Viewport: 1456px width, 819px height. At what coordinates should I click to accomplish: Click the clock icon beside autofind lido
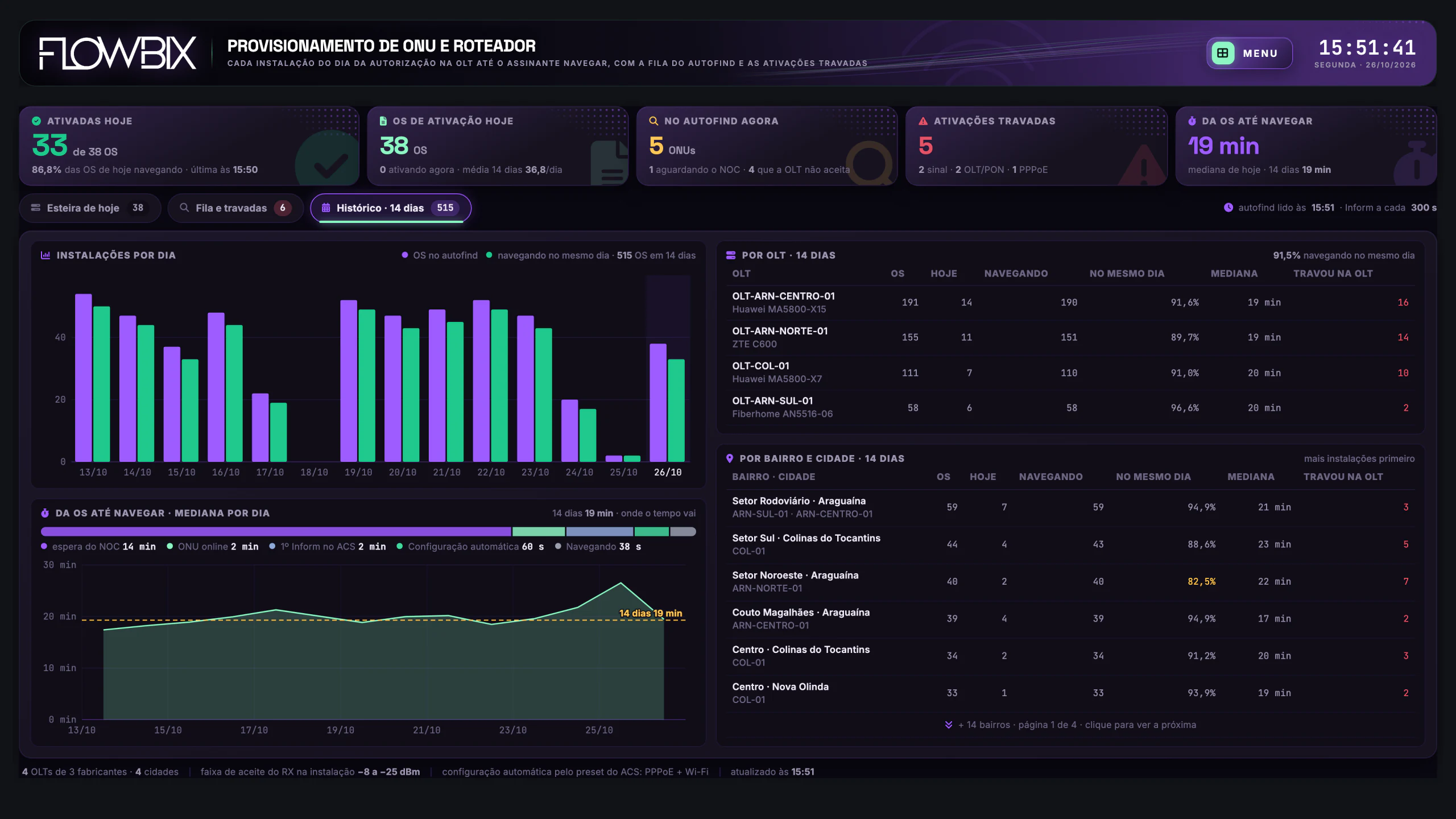click(1228, 208)
